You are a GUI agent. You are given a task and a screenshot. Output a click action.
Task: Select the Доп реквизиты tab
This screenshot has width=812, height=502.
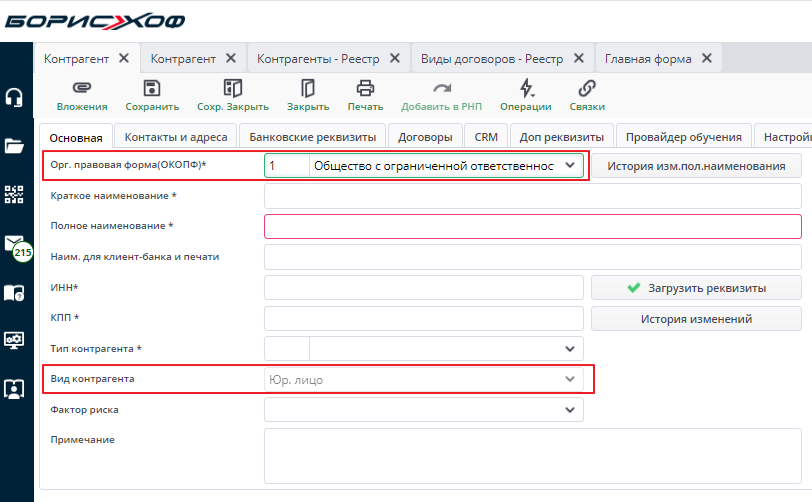click(x=562, y=137)
